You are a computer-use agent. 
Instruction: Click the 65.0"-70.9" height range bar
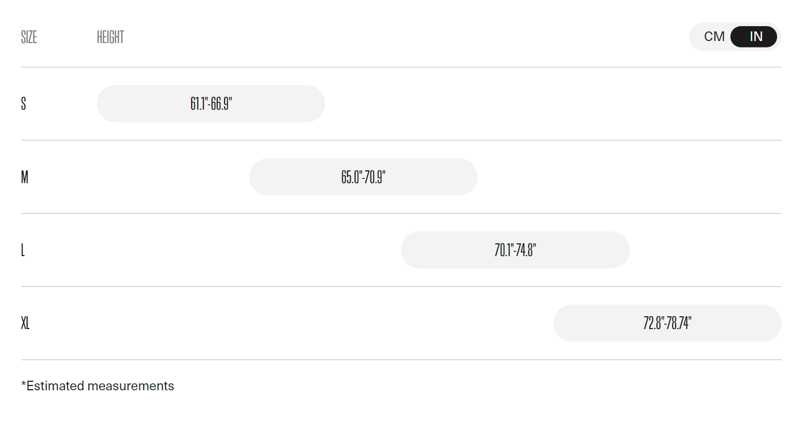[363, 177]
